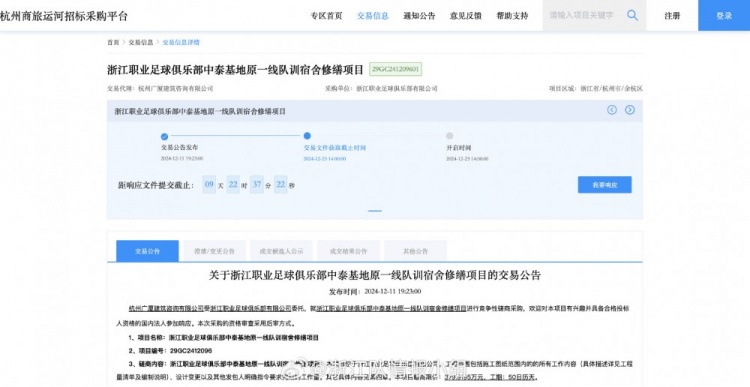Open 专区首页 in top navigation
Screen dimensions: 750x387
[x=326, y=16]
